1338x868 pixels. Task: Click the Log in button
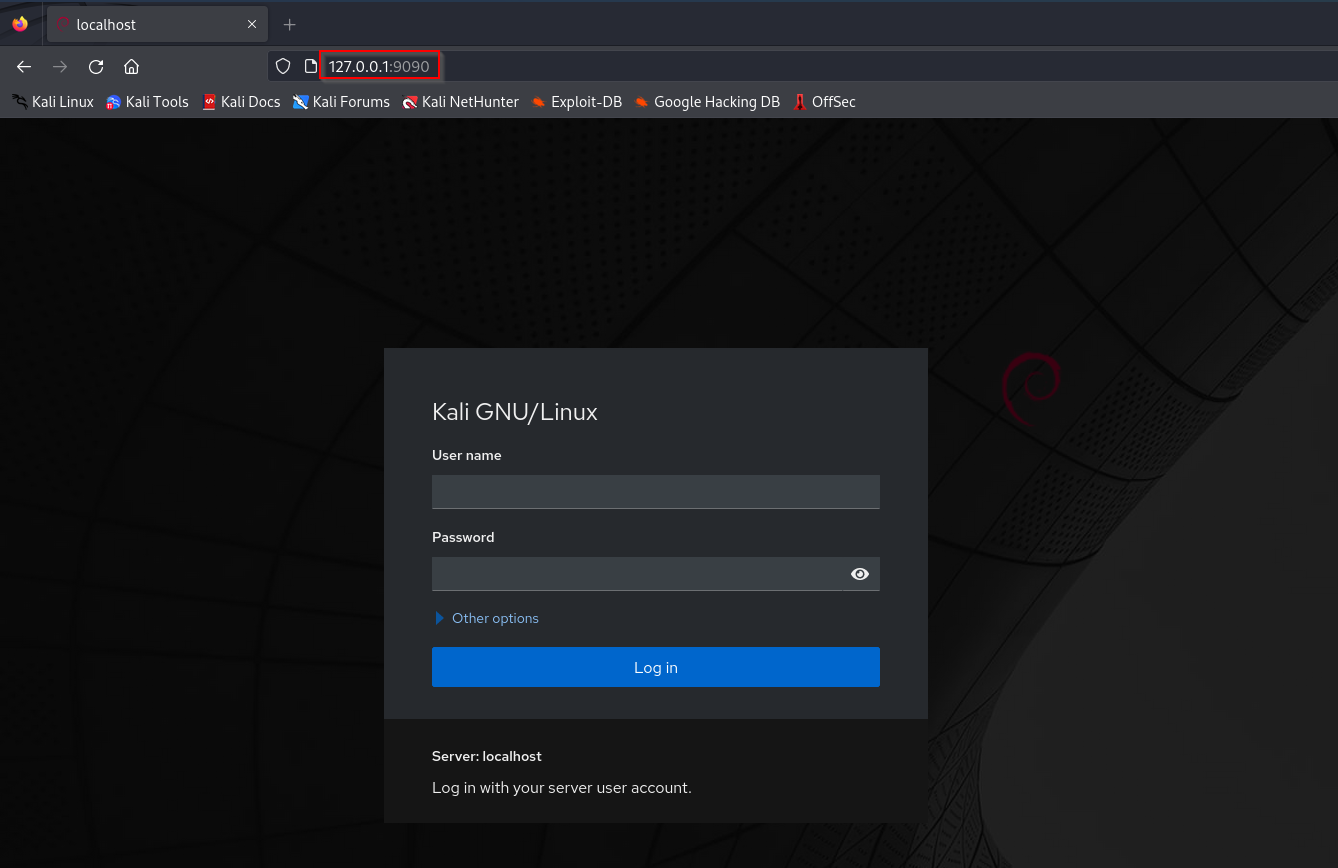click(x=656, y=667)
